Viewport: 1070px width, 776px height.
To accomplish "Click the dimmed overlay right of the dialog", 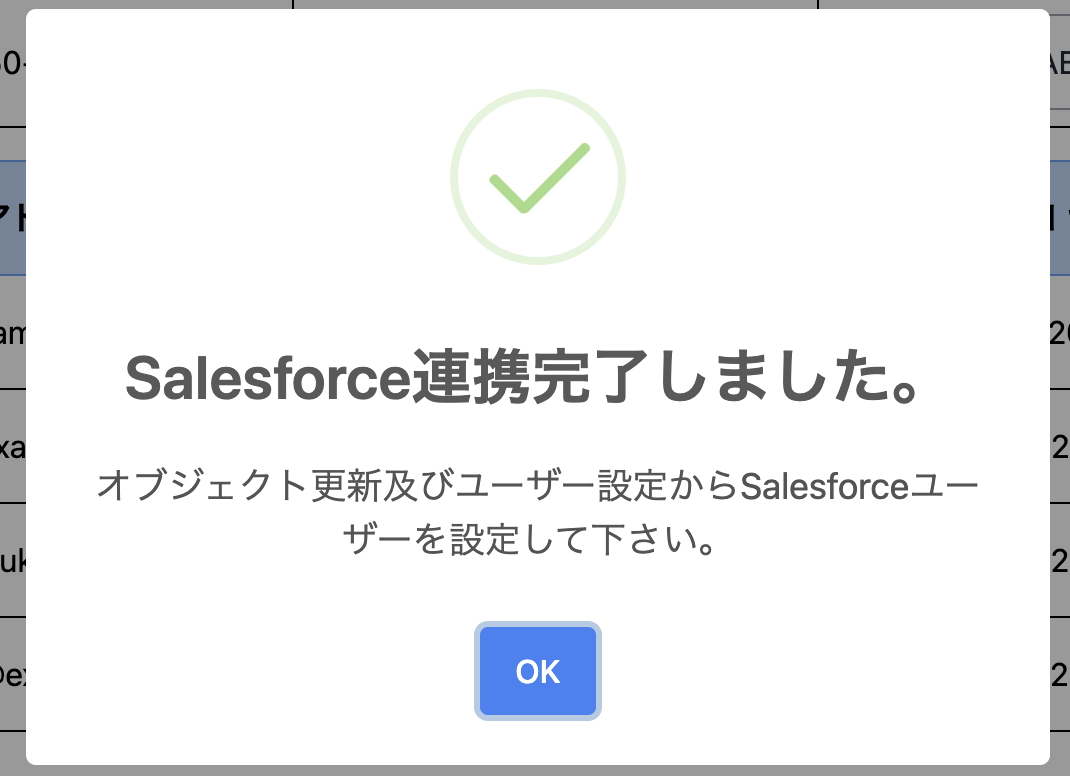I will (x=1062, y=400).
